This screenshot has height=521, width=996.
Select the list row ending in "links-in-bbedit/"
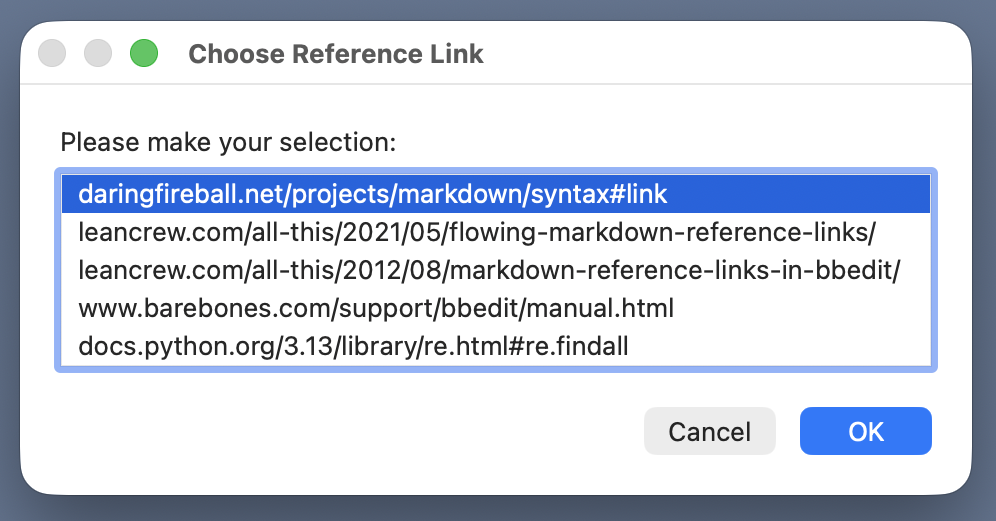tap(490, 271)
